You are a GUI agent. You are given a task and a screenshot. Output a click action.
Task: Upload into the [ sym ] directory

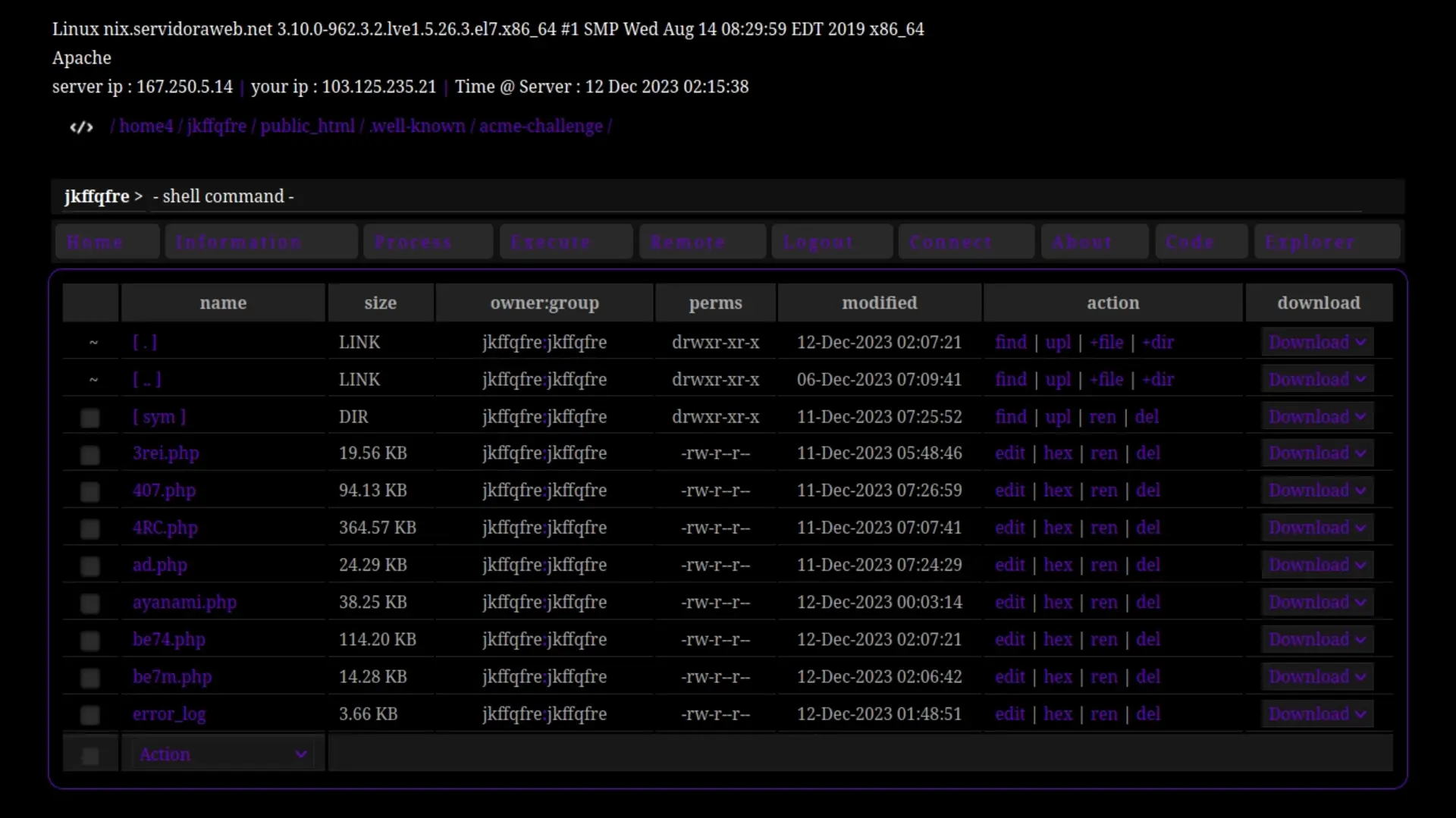point(1059,417)
